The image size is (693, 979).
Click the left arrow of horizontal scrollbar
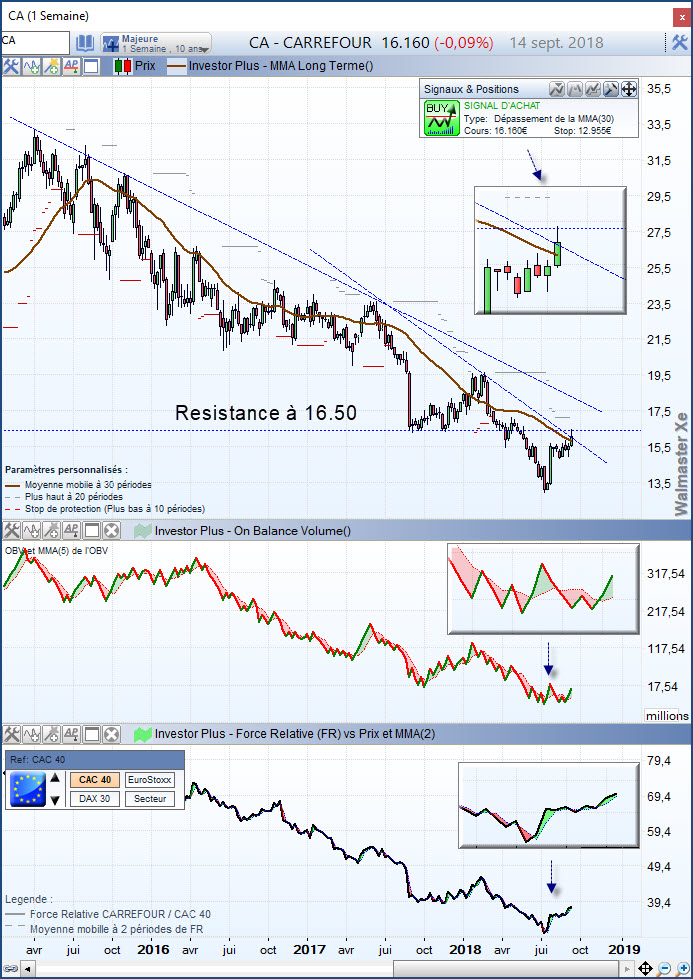tap(27, 969)
